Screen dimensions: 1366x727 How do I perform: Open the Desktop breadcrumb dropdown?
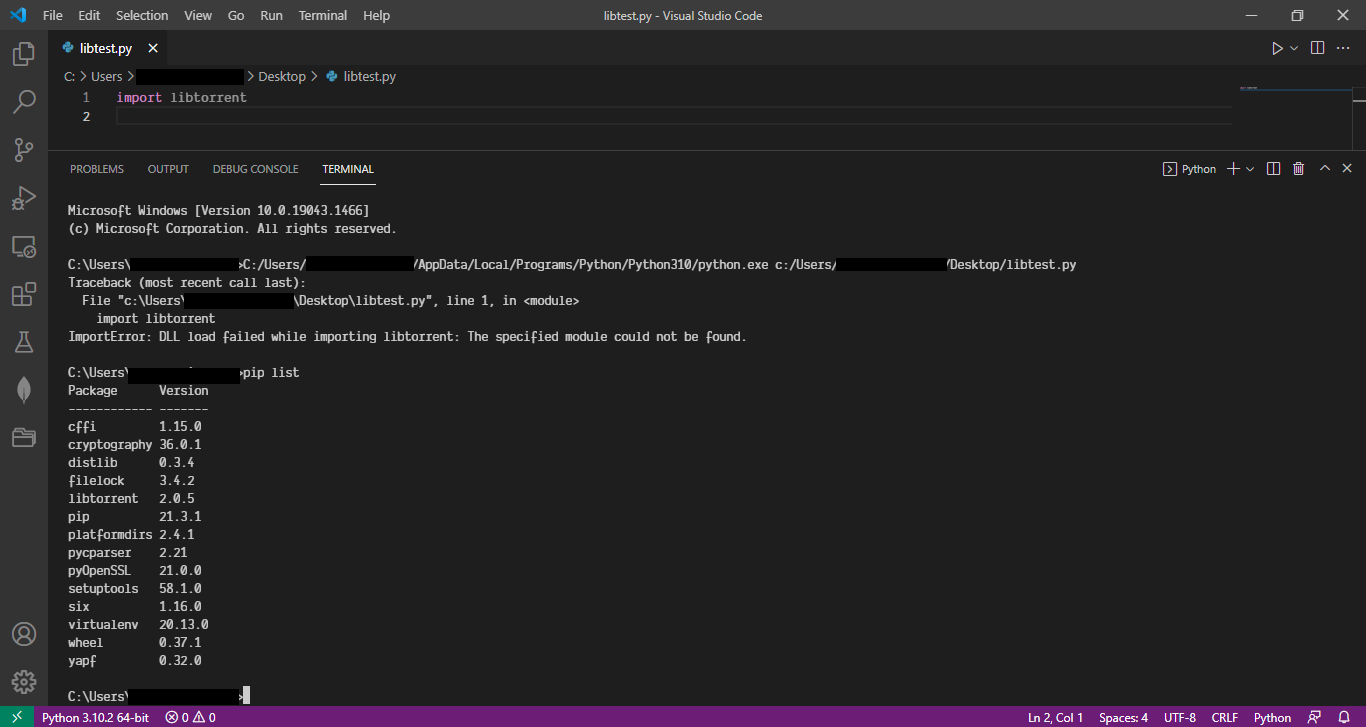tap(282, 75)
